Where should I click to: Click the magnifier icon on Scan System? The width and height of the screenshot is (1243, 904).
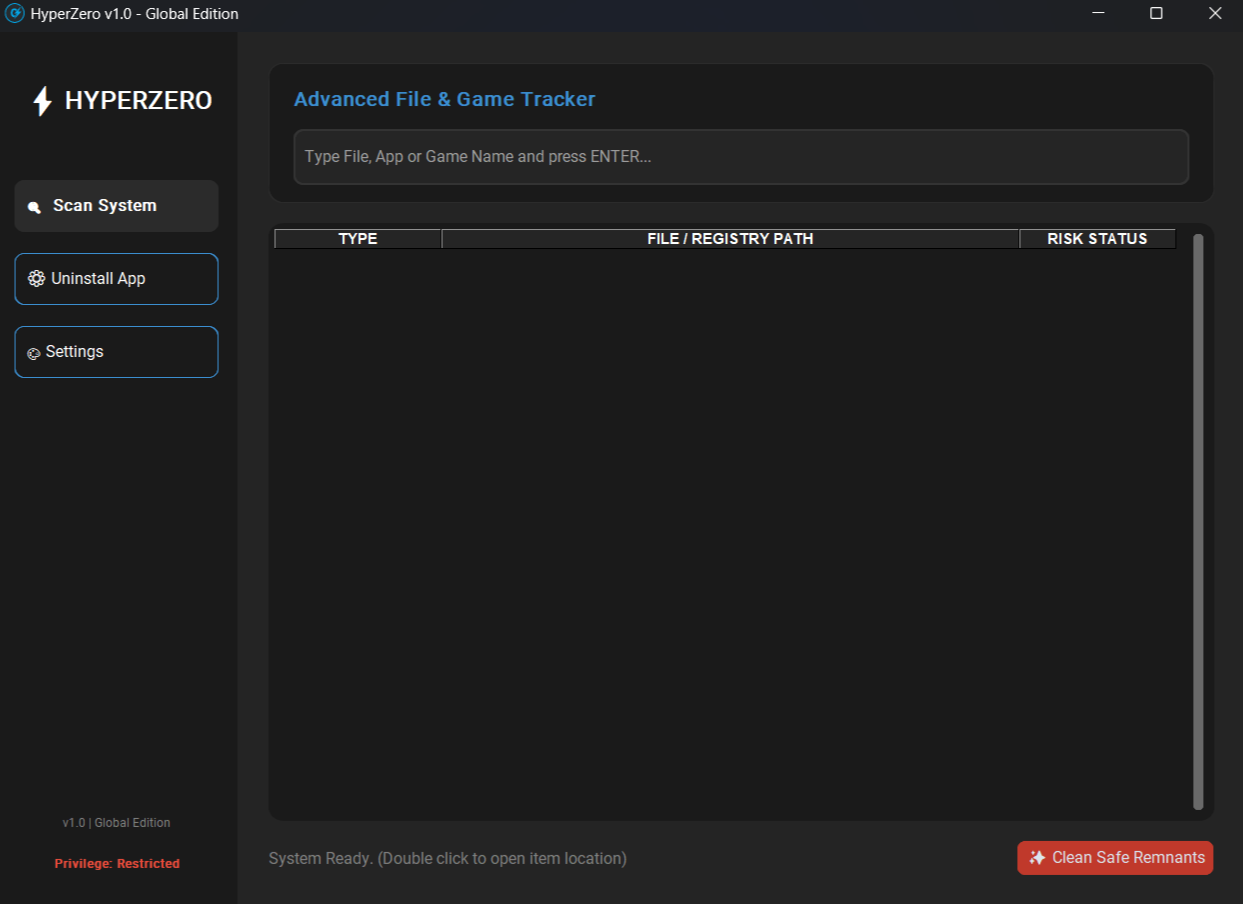click(x=33, y=206)
